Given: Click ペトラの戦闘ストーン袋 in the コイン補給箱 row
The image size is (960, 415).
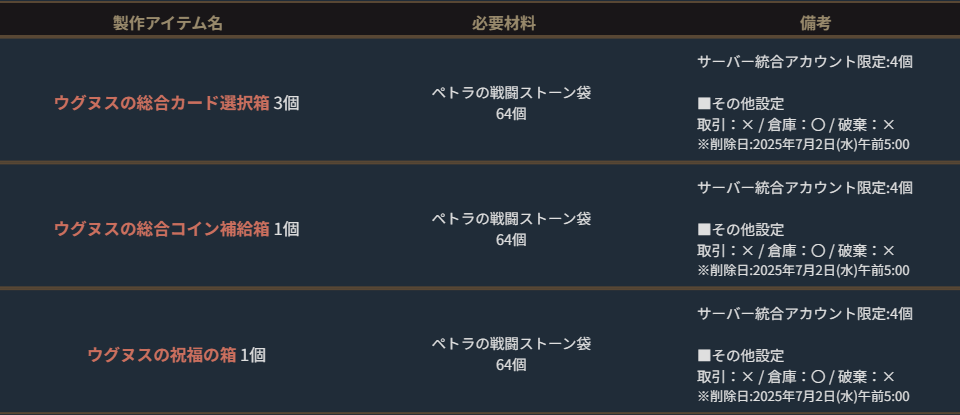Looking at the screenshot, I should tap(511, 218).
